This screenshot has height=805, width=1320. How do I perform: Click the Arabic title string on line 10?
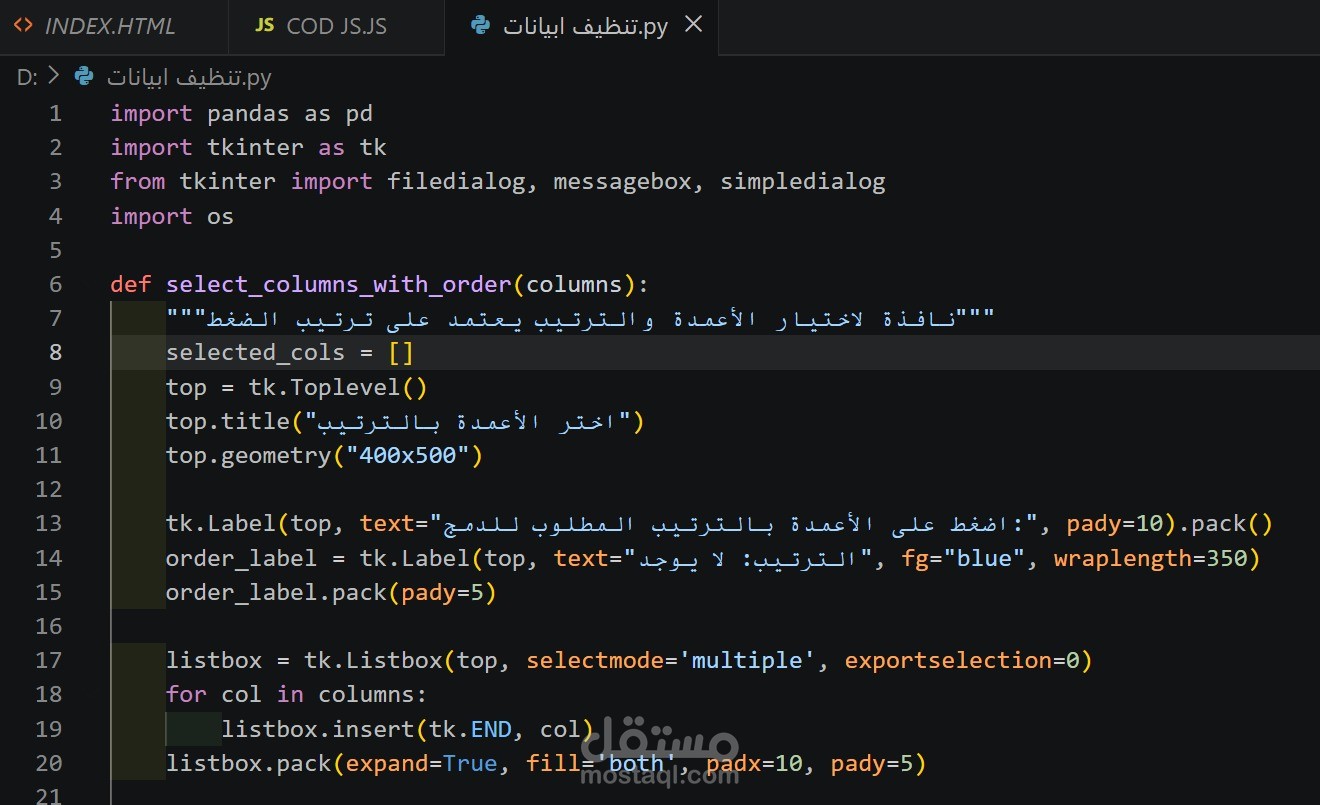[x=469, y=421]
